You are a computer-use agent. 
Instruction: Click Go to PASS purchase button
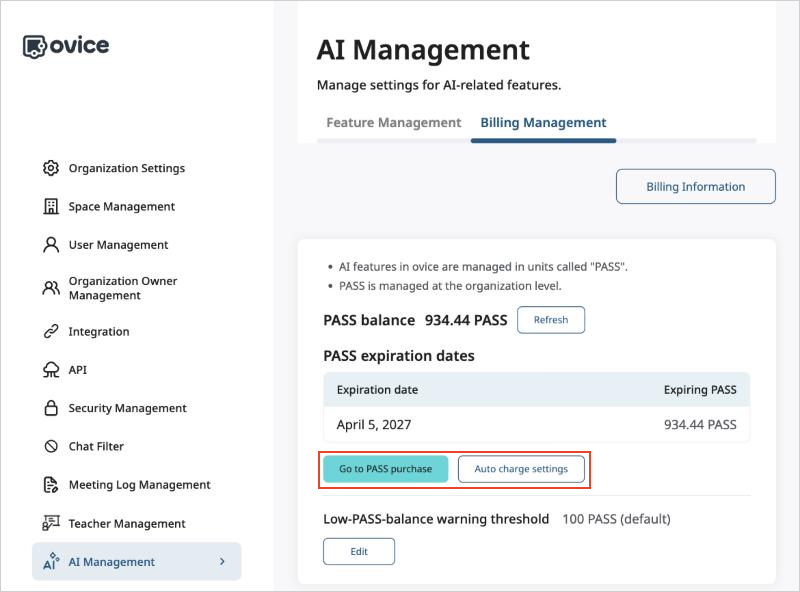(385, 469)
